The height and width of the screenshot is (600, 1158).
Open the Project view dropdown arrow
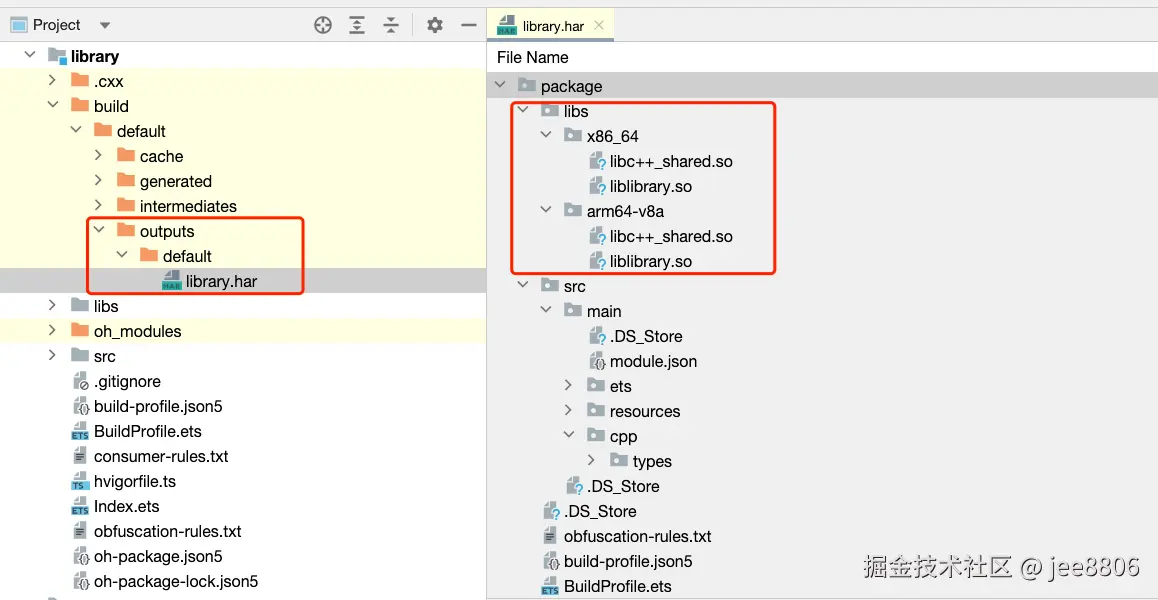tap(105, 25)
